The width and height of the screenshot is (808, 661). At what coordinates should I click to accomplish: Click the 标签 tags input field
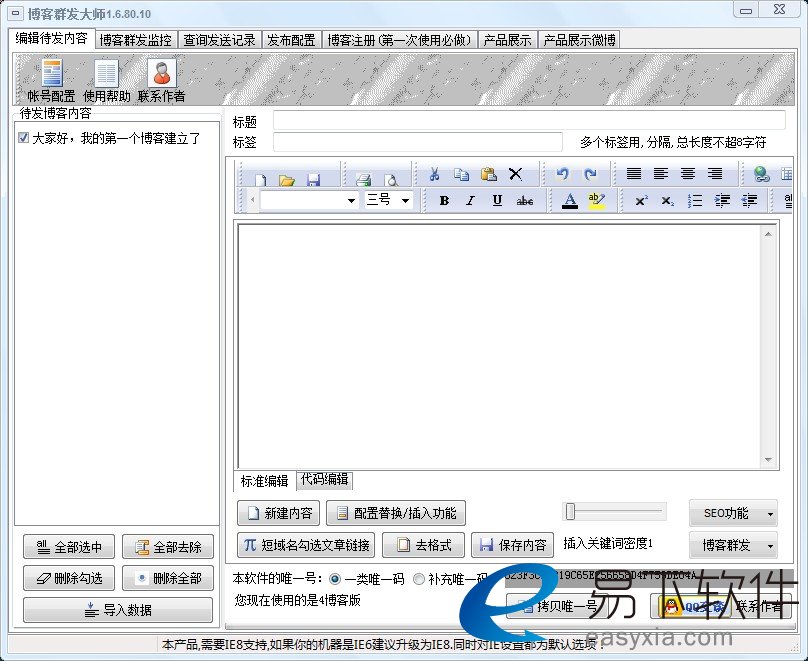(417, 142)
